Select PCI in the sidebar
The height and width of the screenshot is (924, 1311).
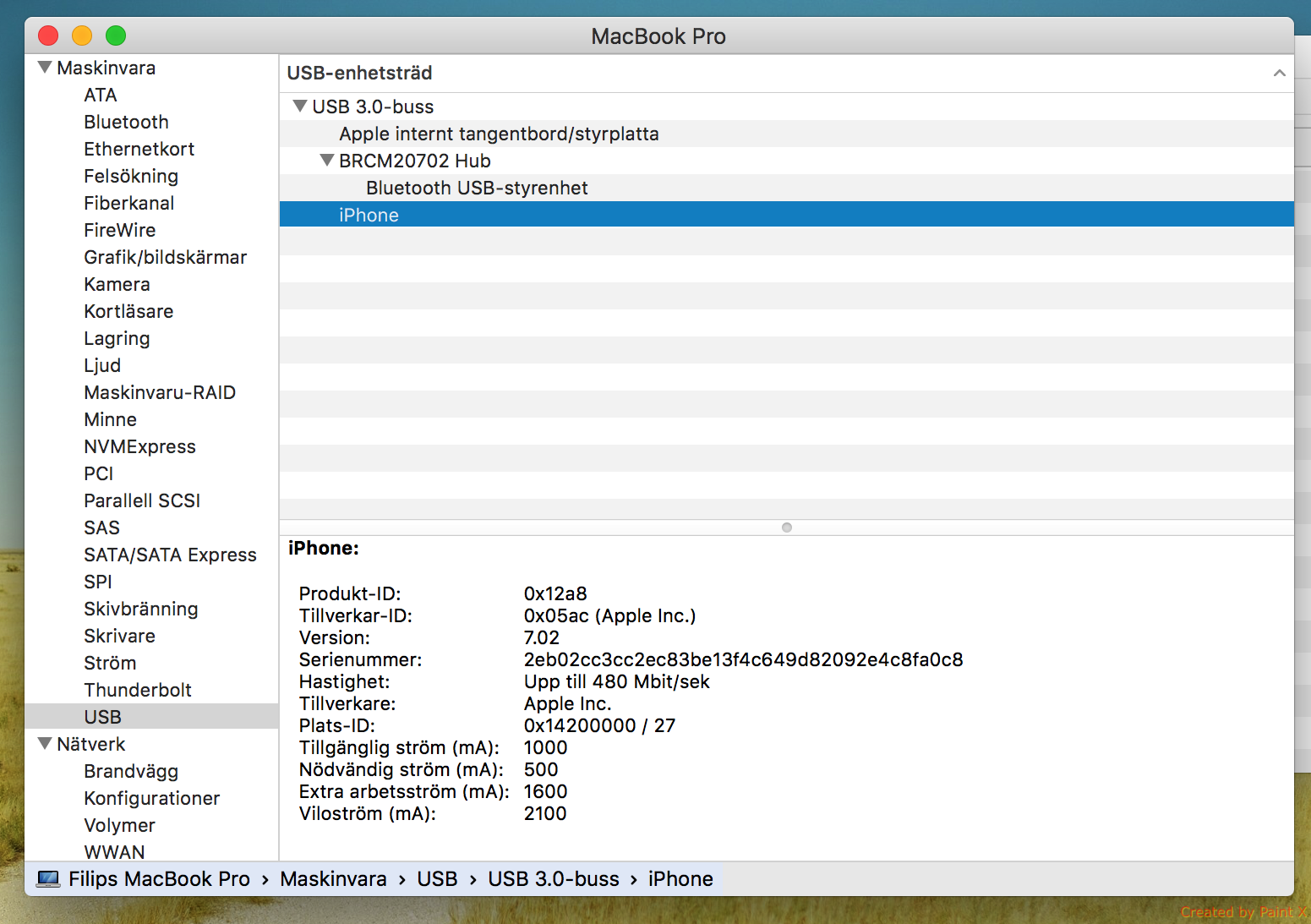[x=98, y=473]
